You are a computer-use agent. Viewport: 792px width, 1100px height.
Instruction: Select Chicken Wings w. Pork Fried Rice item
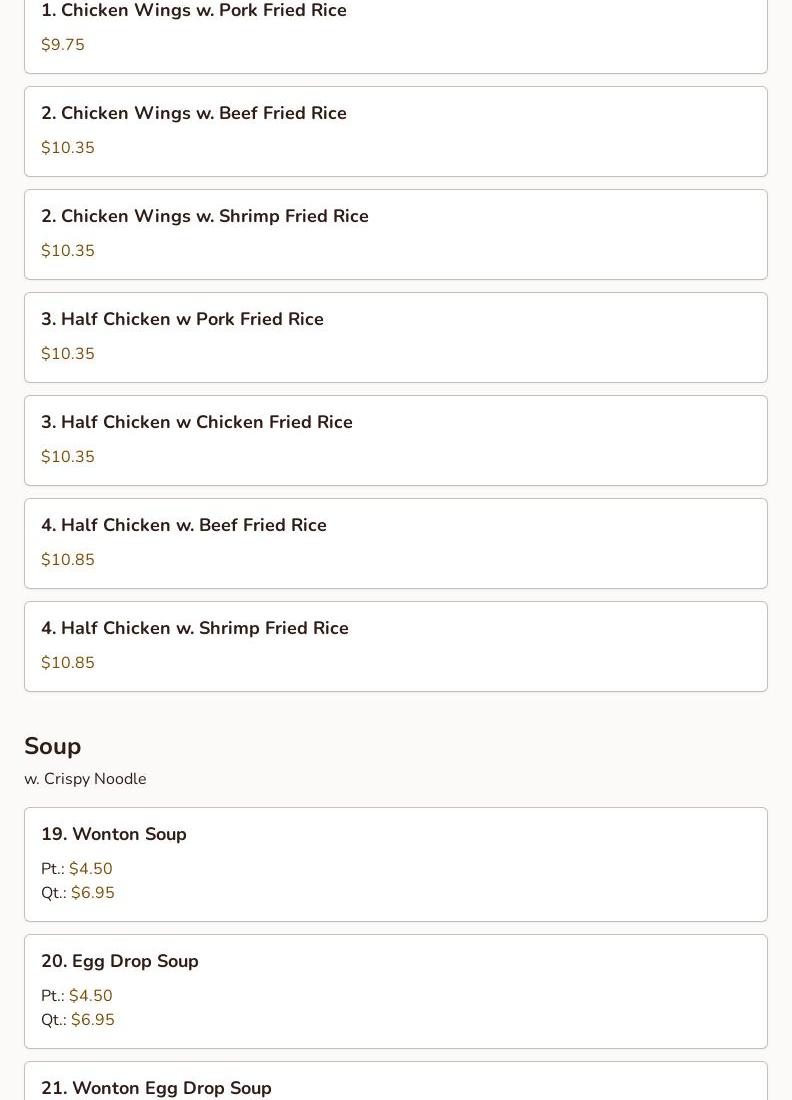(x=396, y=36)
